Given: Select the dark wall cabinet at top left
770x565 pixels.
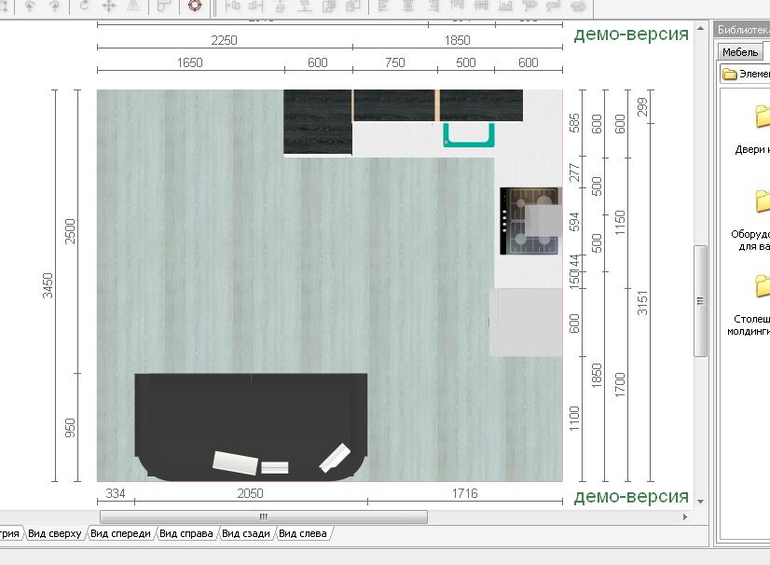Looking at the screenshot, I should 317,122.
